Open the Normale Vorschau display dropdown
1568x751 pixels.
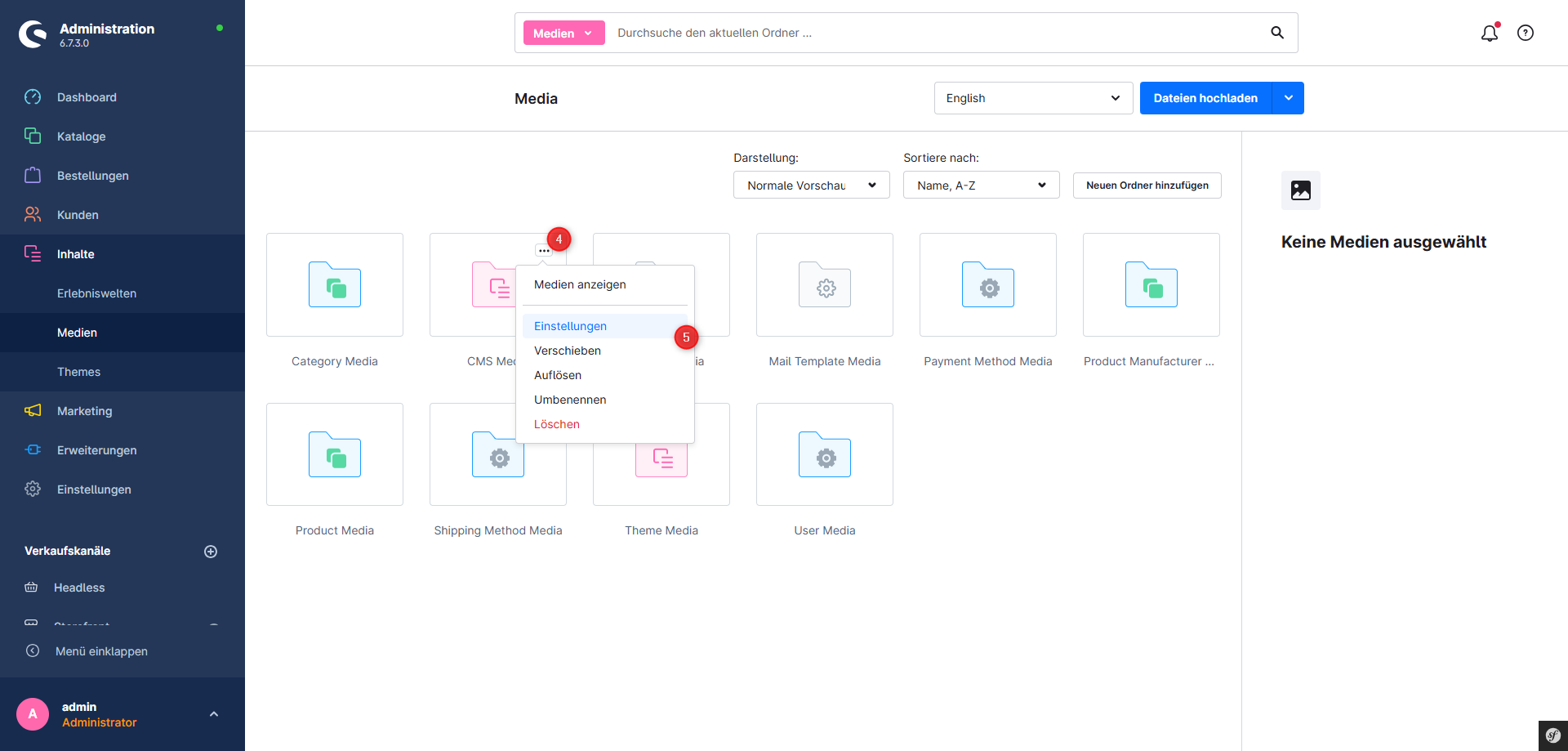coord(812,185)
